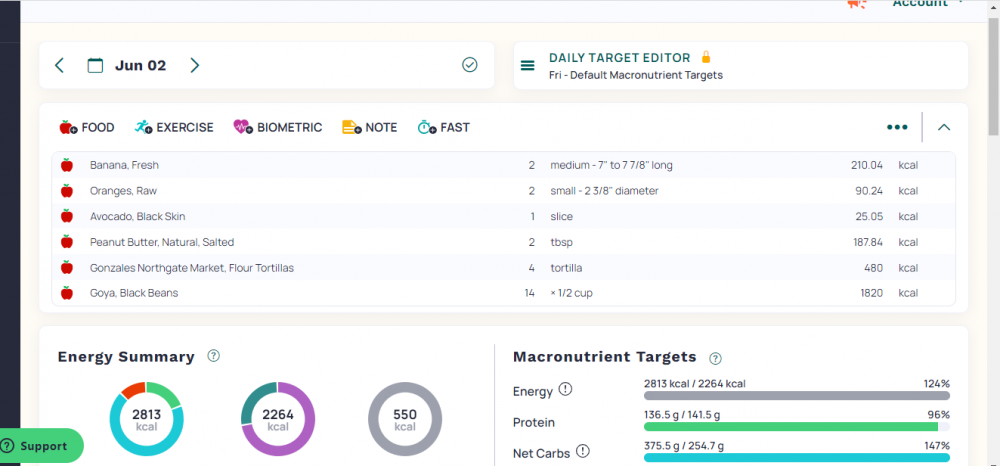Open Macronutrient Targets help question mark
The height and width of the screenshot is (466, 1000).
pos(716,358)
